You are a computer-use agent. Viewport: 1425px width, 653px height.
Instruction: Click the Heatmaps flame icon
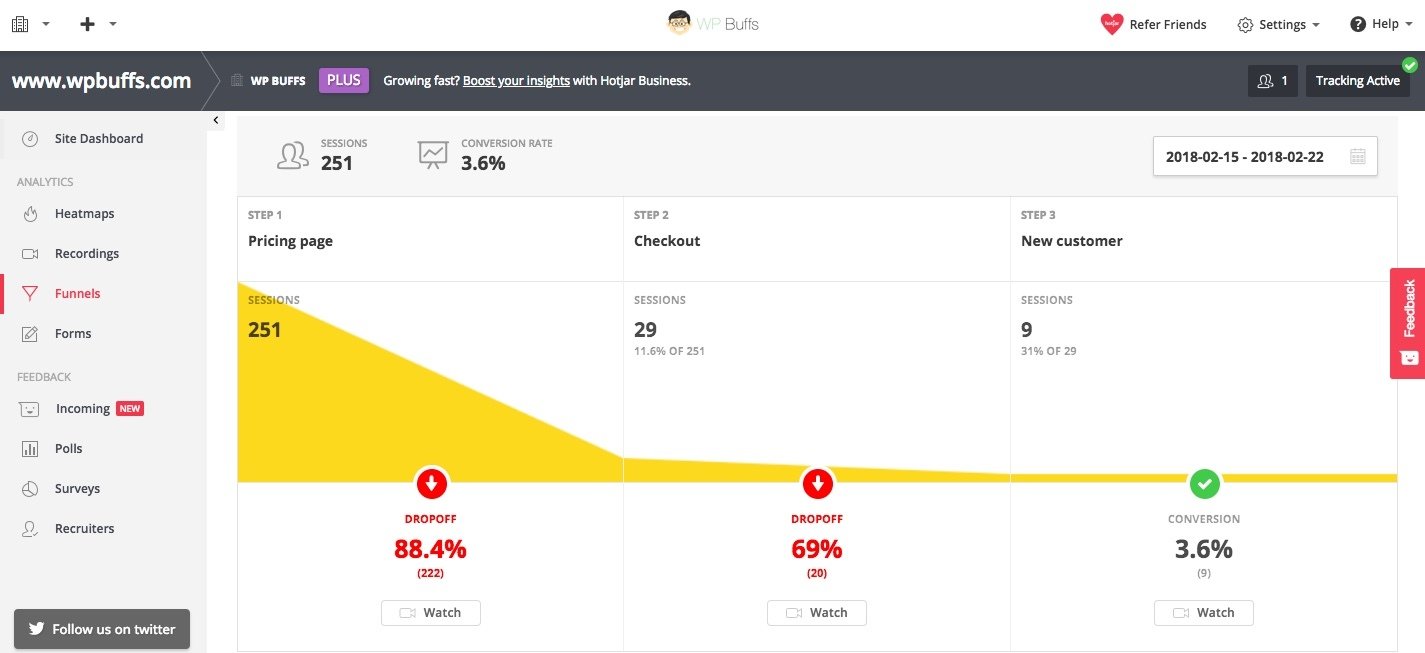[30, 214]
